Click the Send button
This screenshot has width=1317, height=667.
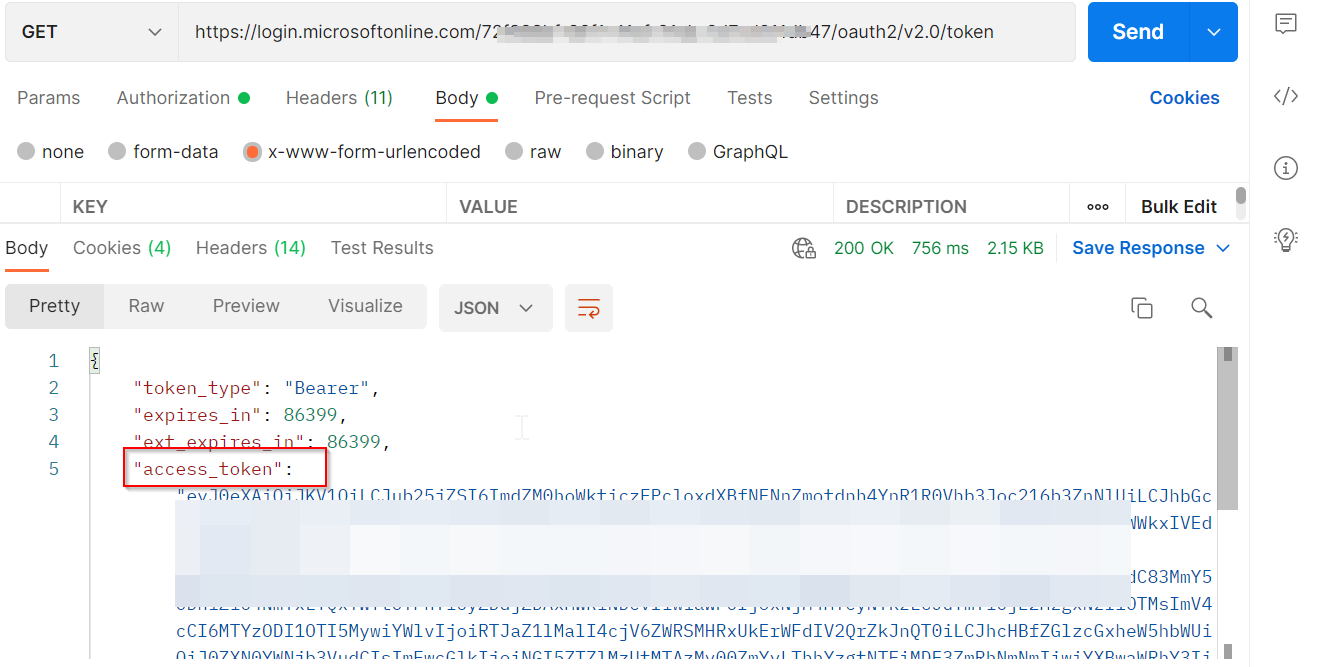coord(1138,32)
